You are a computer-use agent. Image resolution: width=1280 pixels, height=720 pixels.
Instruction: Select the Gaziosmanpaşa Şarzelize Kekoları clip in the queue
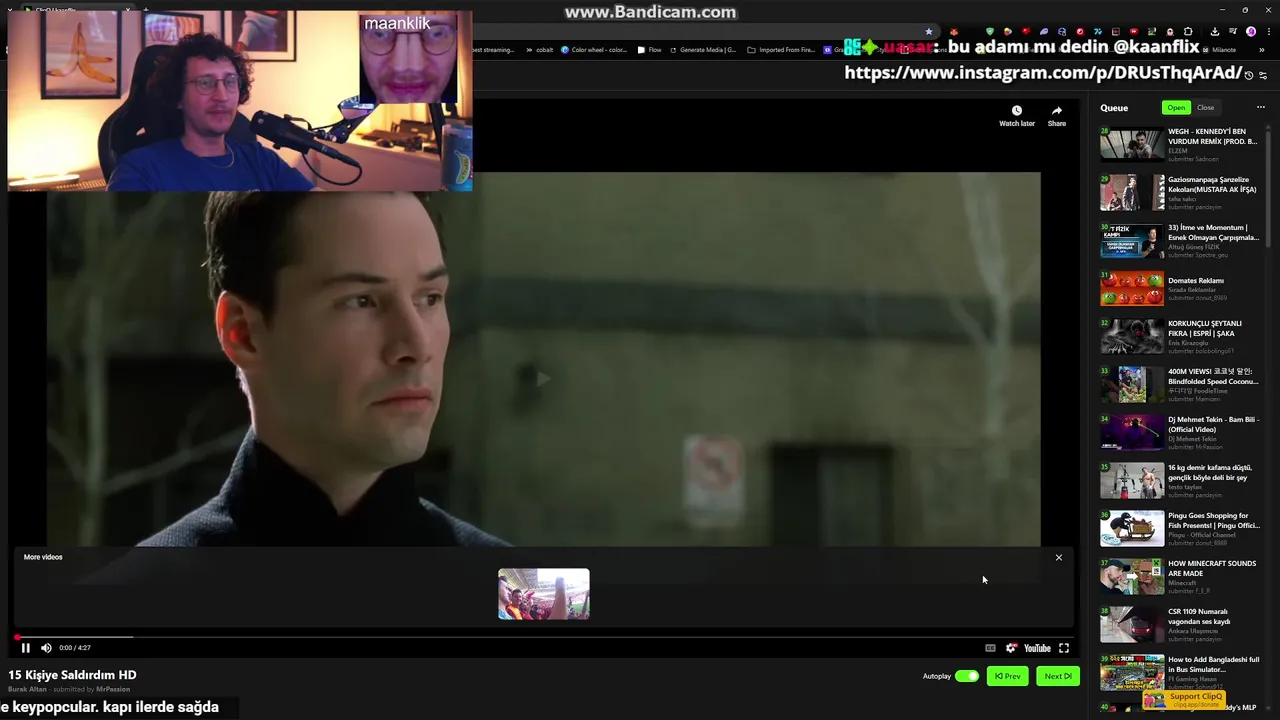pyautogui.click(x=1180, y=193)
